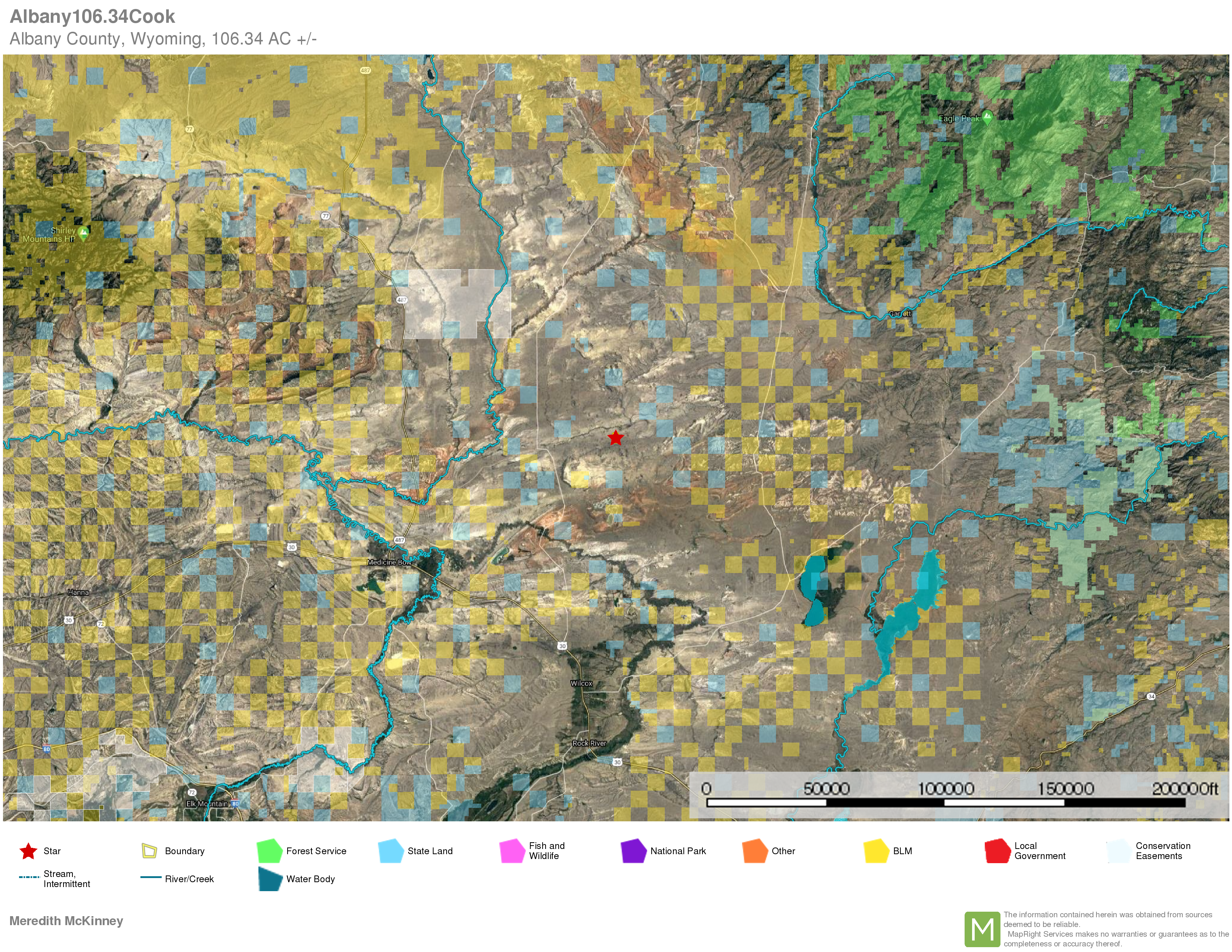This screenshot has width=1232, height=952.
Task: Click the red Local Government swatch
Action: [x=997, y=851]
